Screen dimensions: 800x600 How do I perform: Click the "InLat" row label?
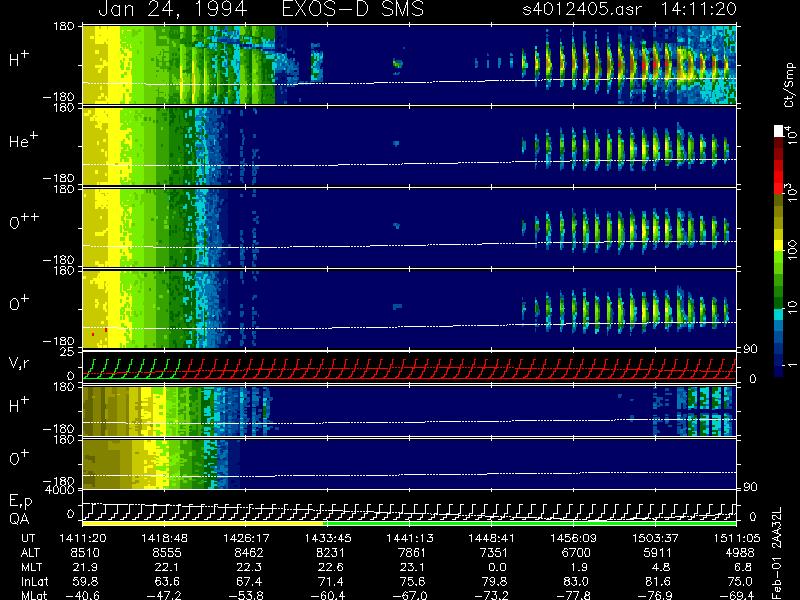click(34, 581)
